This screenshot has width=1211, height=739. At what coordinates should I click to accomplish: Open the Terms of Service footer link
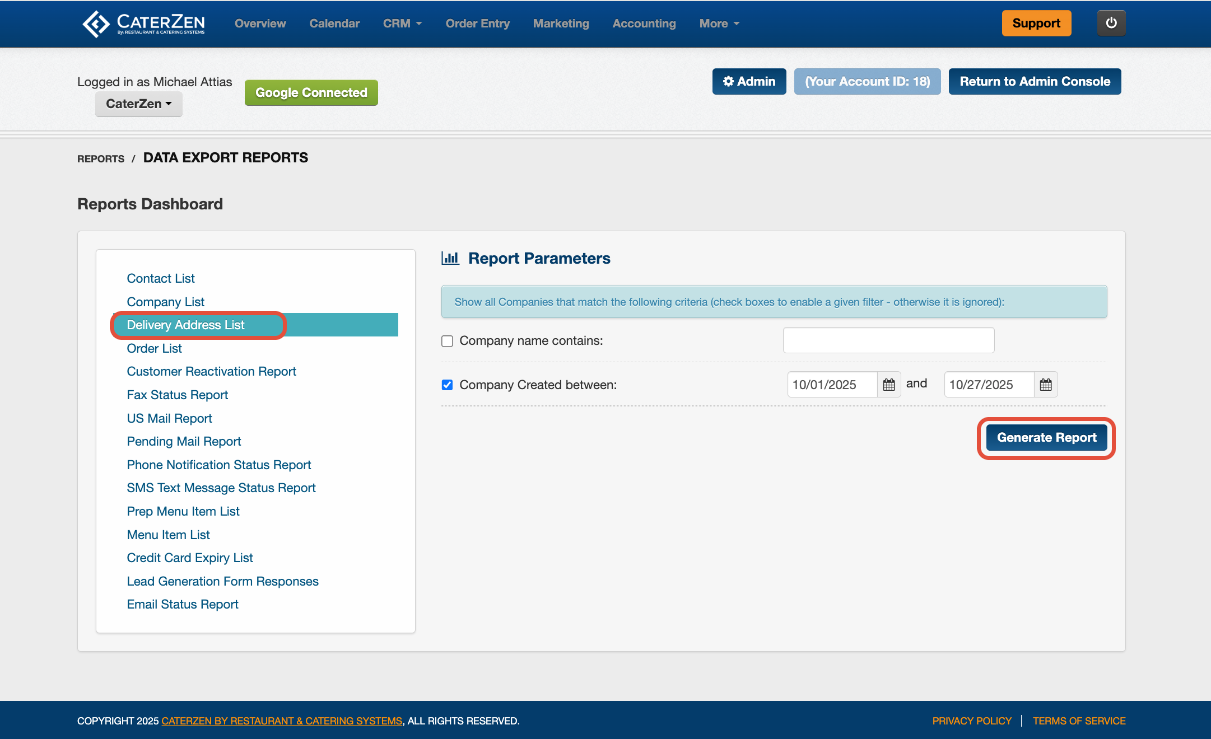tap(1079, 721)
